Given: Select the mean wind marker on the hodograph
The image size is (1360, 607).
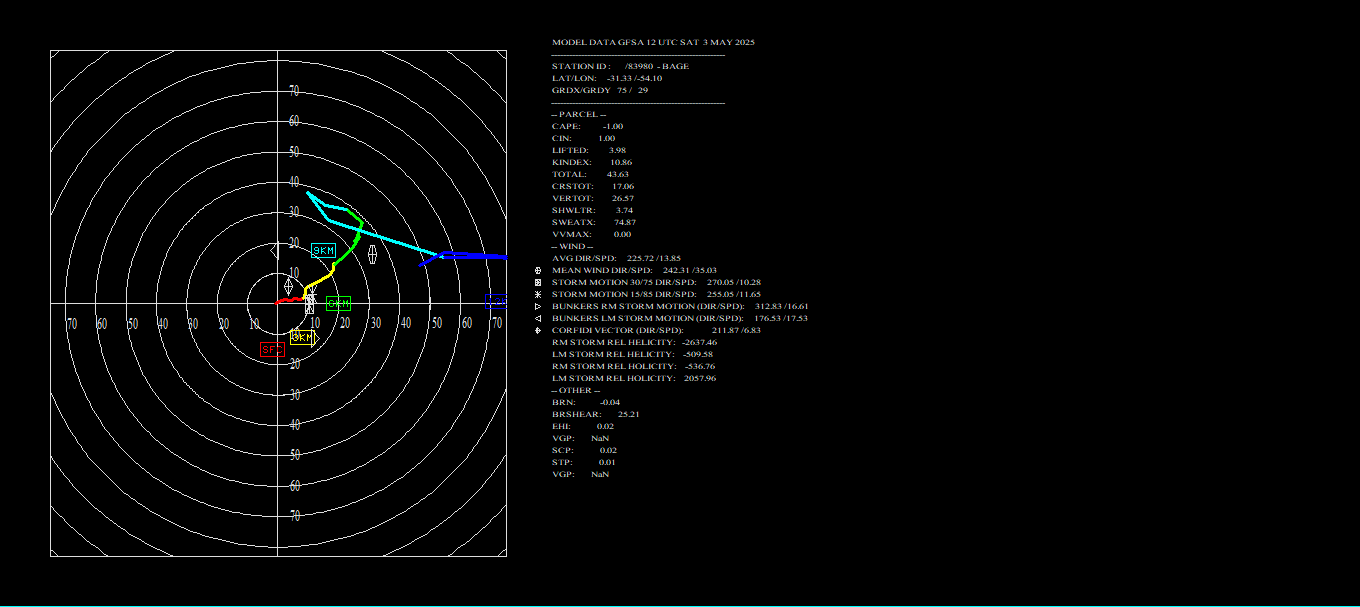Looking at the screenshot, I should point(372,256).
